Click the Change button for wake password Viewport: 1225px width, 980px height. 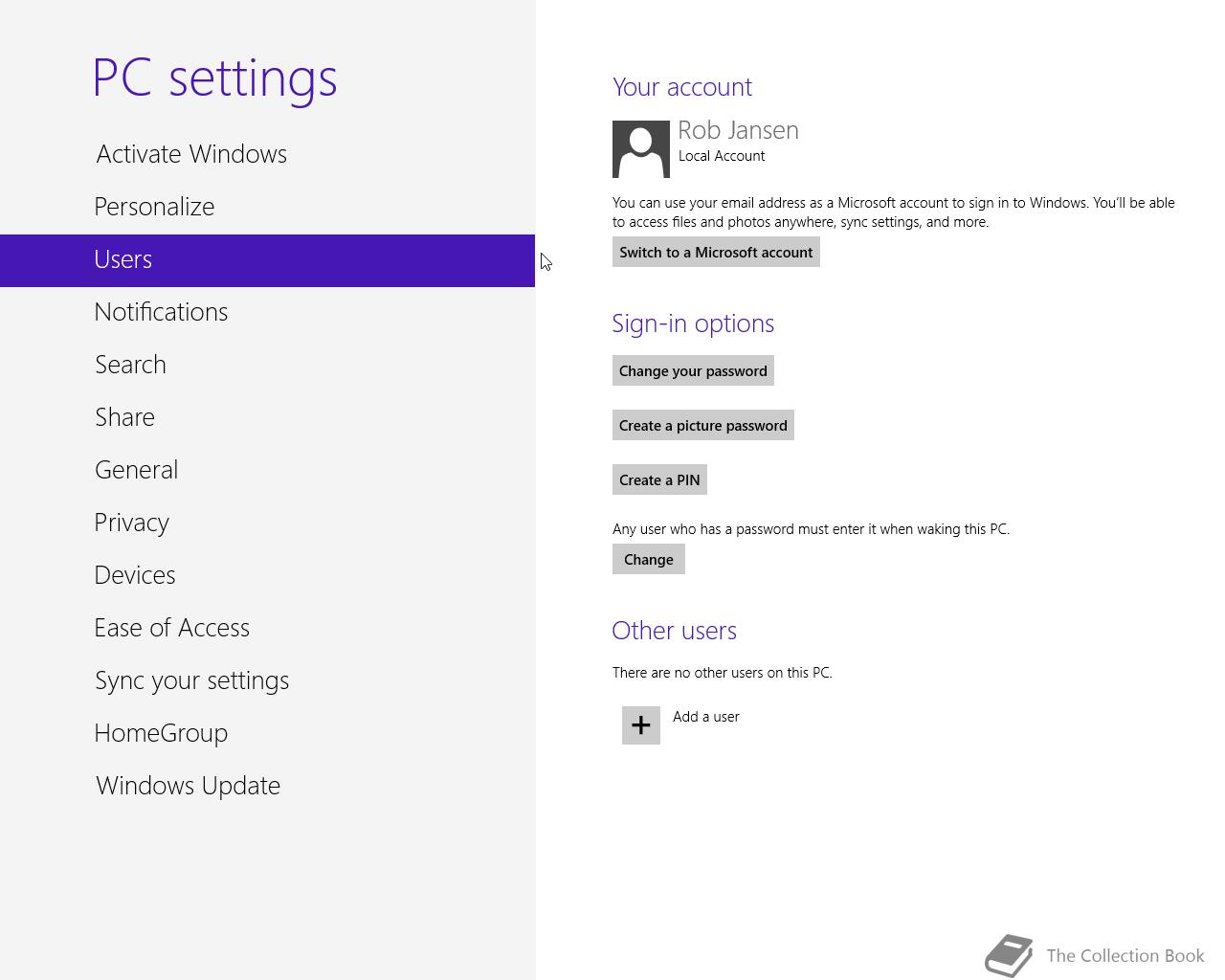[x=649, y=560]
